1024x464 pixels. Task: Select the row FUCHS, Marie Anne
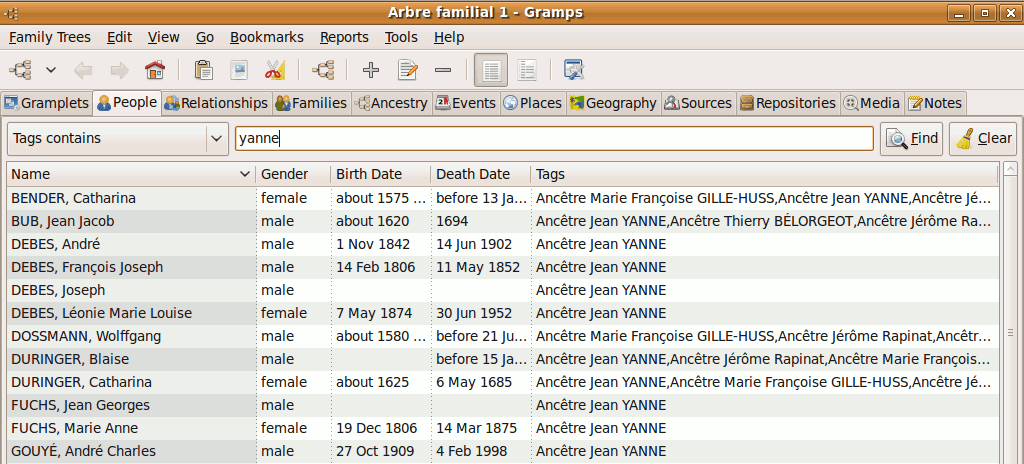tap(503, 429)
